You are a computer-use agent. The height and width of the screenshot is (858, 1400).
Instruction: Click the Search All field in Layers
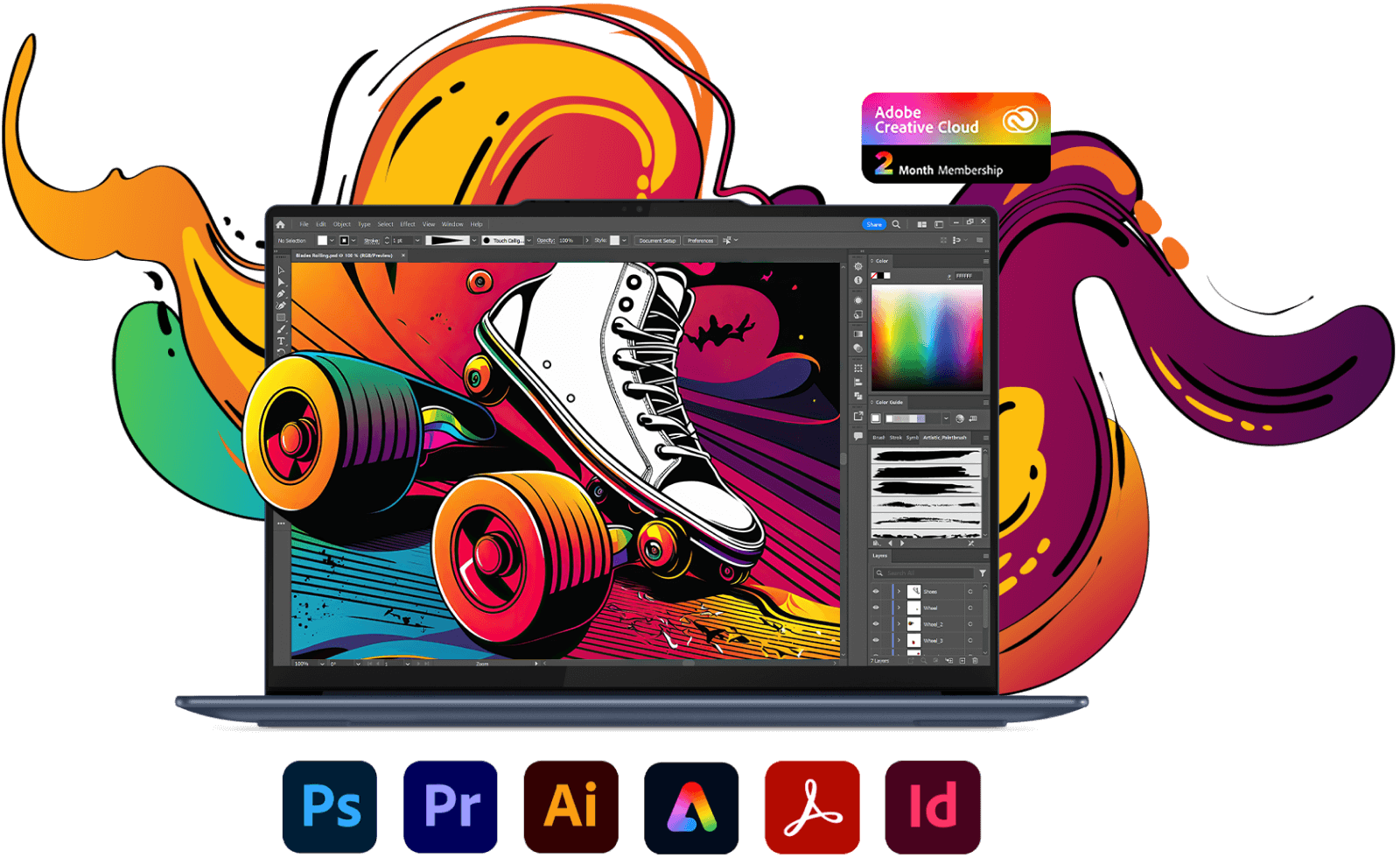click(x=924, y=573)
